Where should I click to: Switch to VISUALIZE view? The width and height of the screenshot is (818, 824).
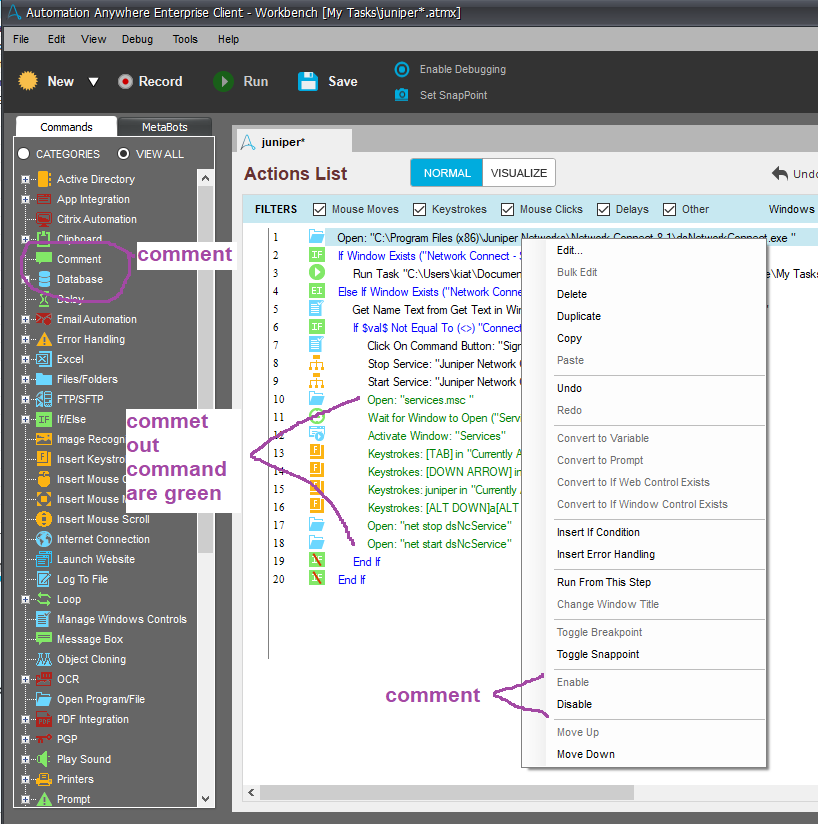(519, 173)
